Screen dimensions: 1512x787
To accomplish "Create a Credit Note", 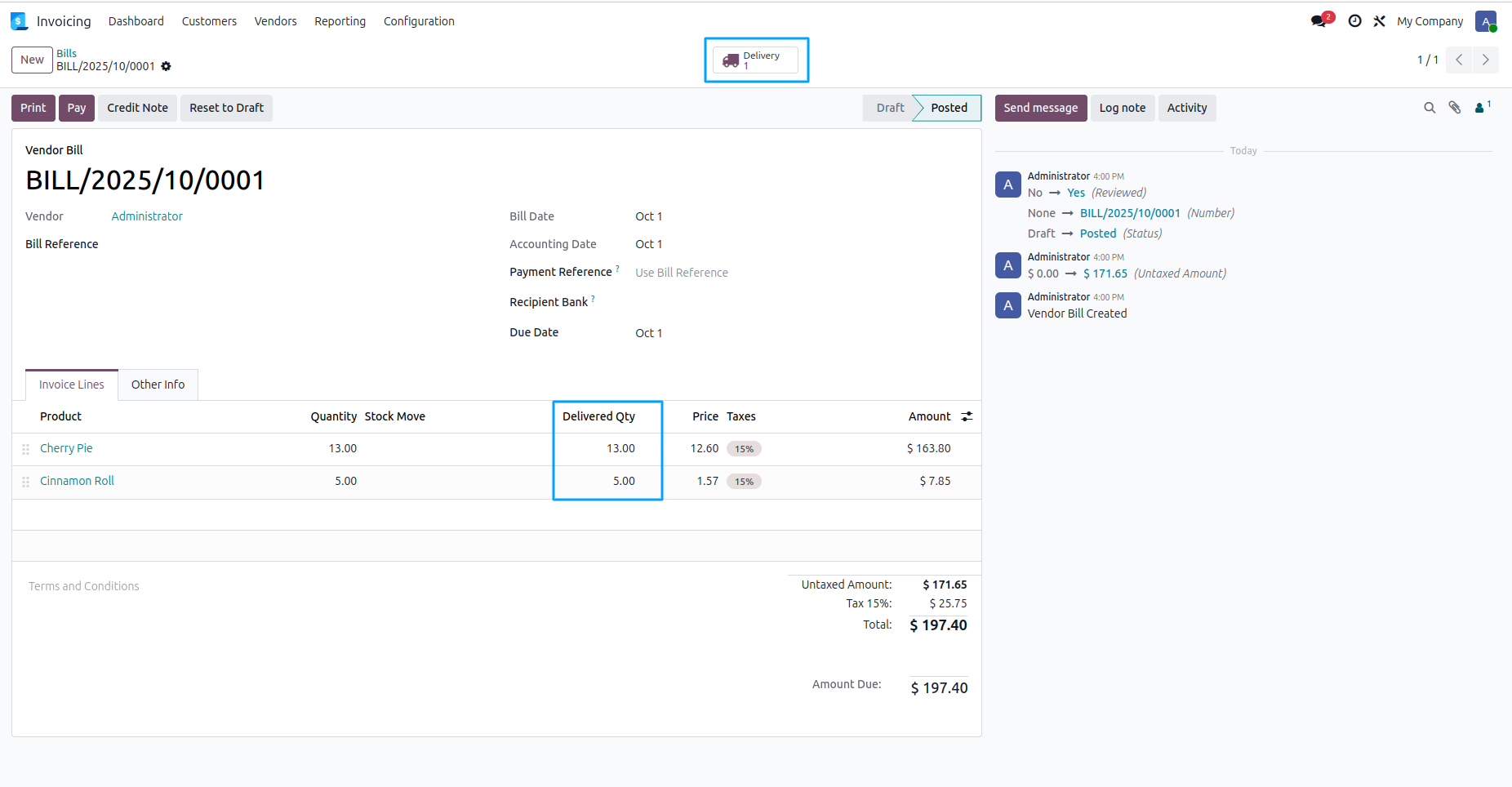I will tap(137, 108).
